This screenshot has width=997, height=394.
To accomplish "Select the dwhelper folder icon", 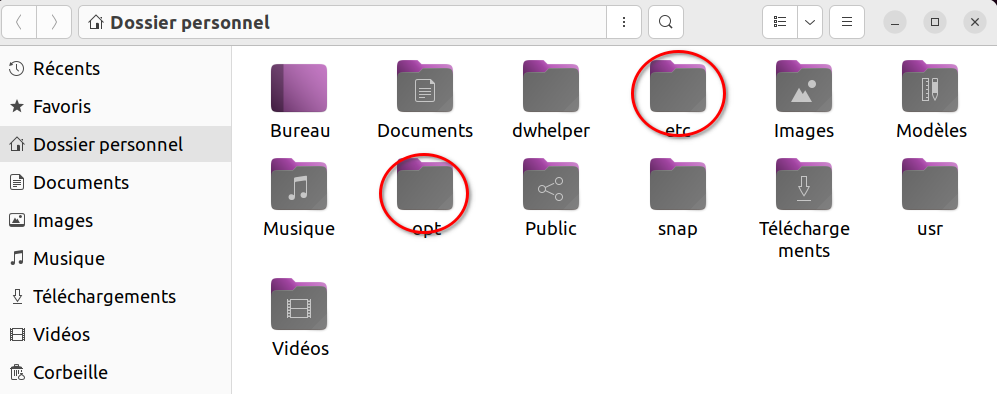I will tap(551, 86).
